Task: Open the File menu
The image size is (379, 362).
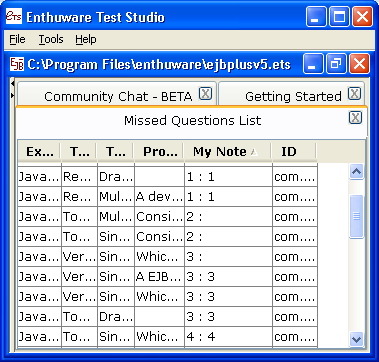Action: tap(17, 39)
